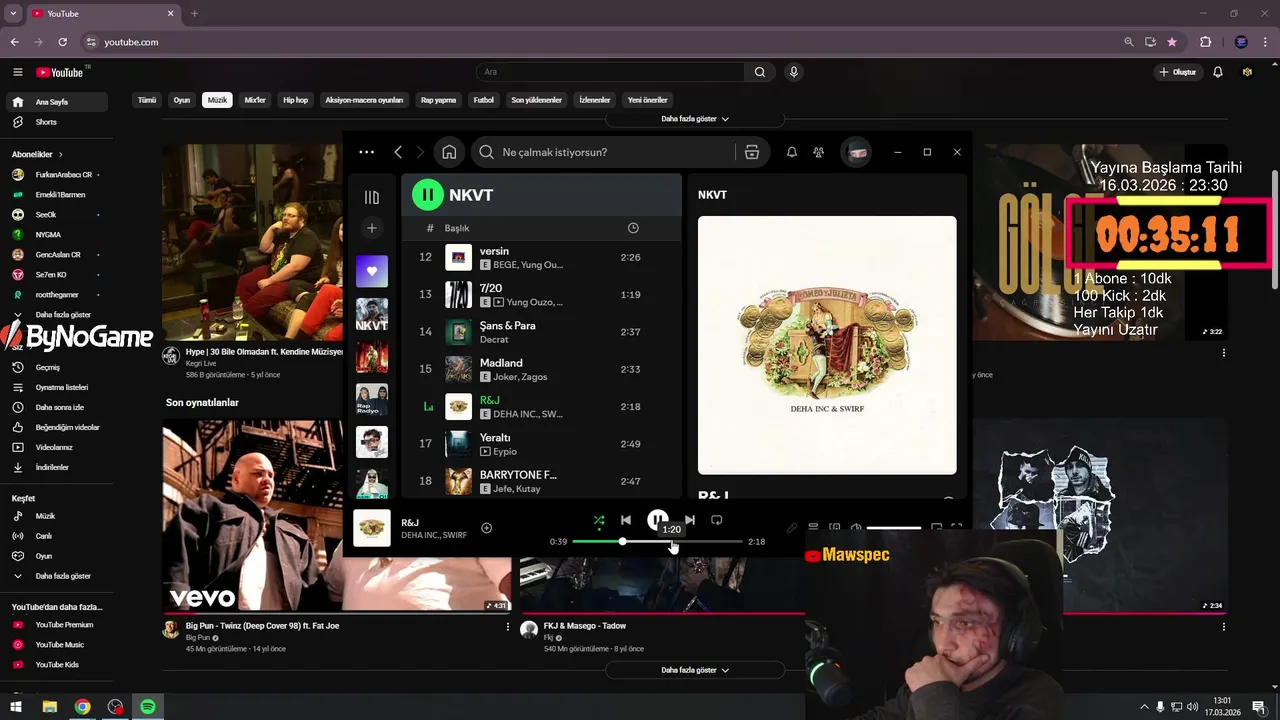This screenshot has width=1280, height=720.
Task: Open 'Beğendiğin videolar' in sidebar
Action: pos(57,427)
